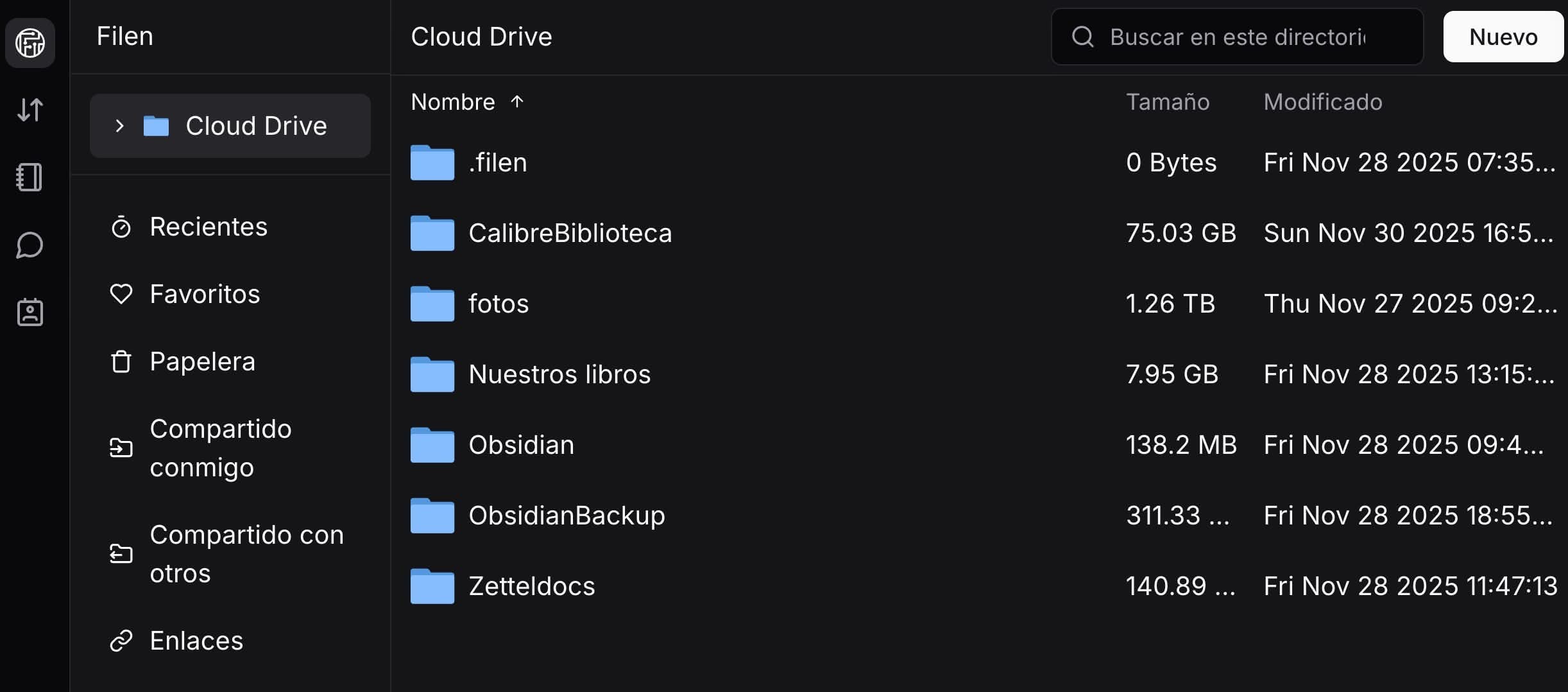1568x692 pixels.
Task: Focus the Buscar en este directorio field
Action: [x=1237, y=37]
